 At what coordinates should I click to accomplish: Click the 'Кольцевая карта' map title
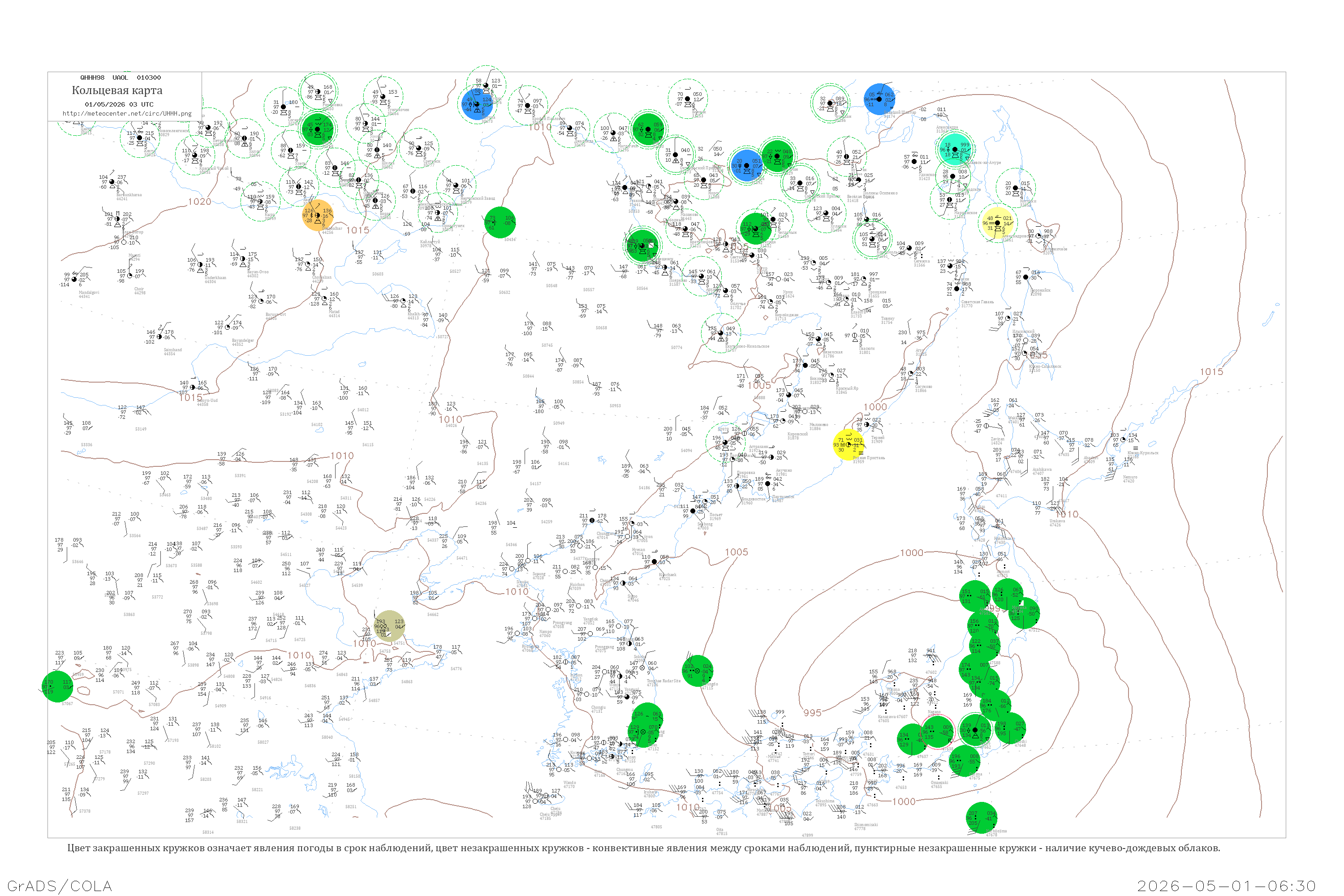tap(117, 90)
